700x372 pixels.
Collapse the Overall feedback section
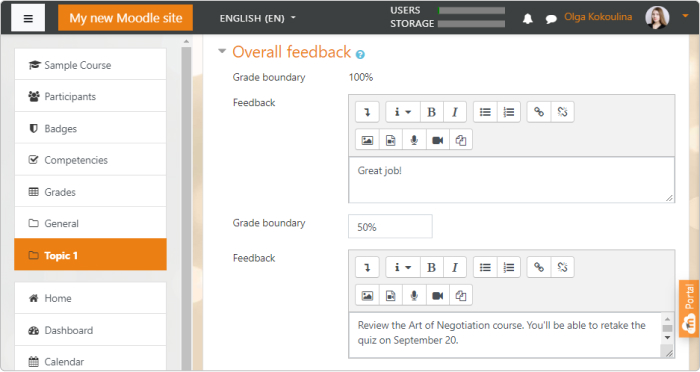(222, 51)
